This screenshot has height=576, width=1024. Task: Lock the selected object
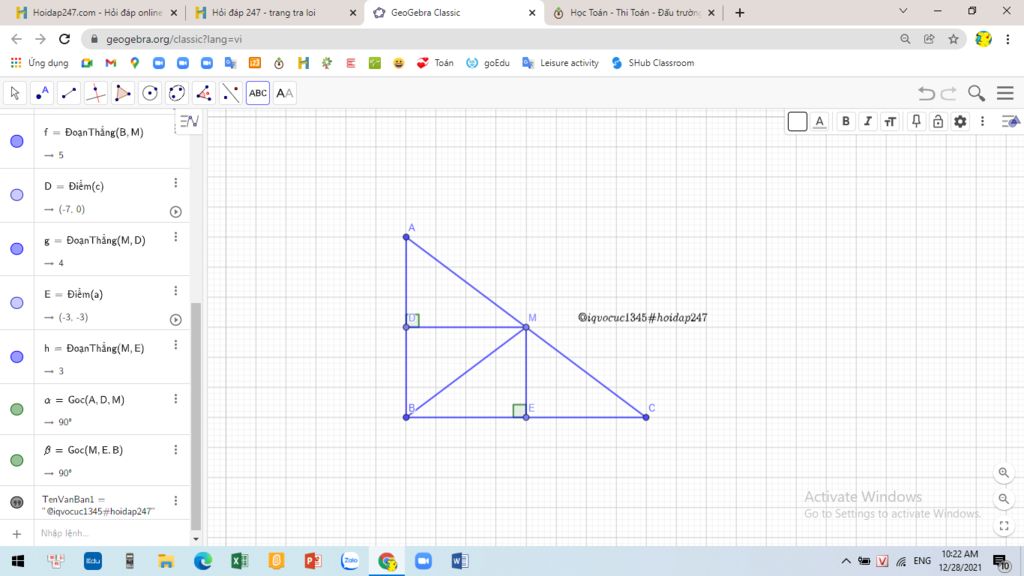click(938, 121)
